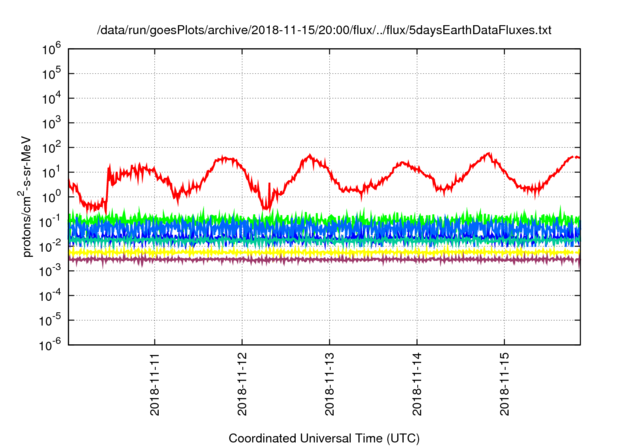The width and height of the screenshot is (640, 448).
Task: Click the 10^4 y-axis label
Action: point(51,99)
